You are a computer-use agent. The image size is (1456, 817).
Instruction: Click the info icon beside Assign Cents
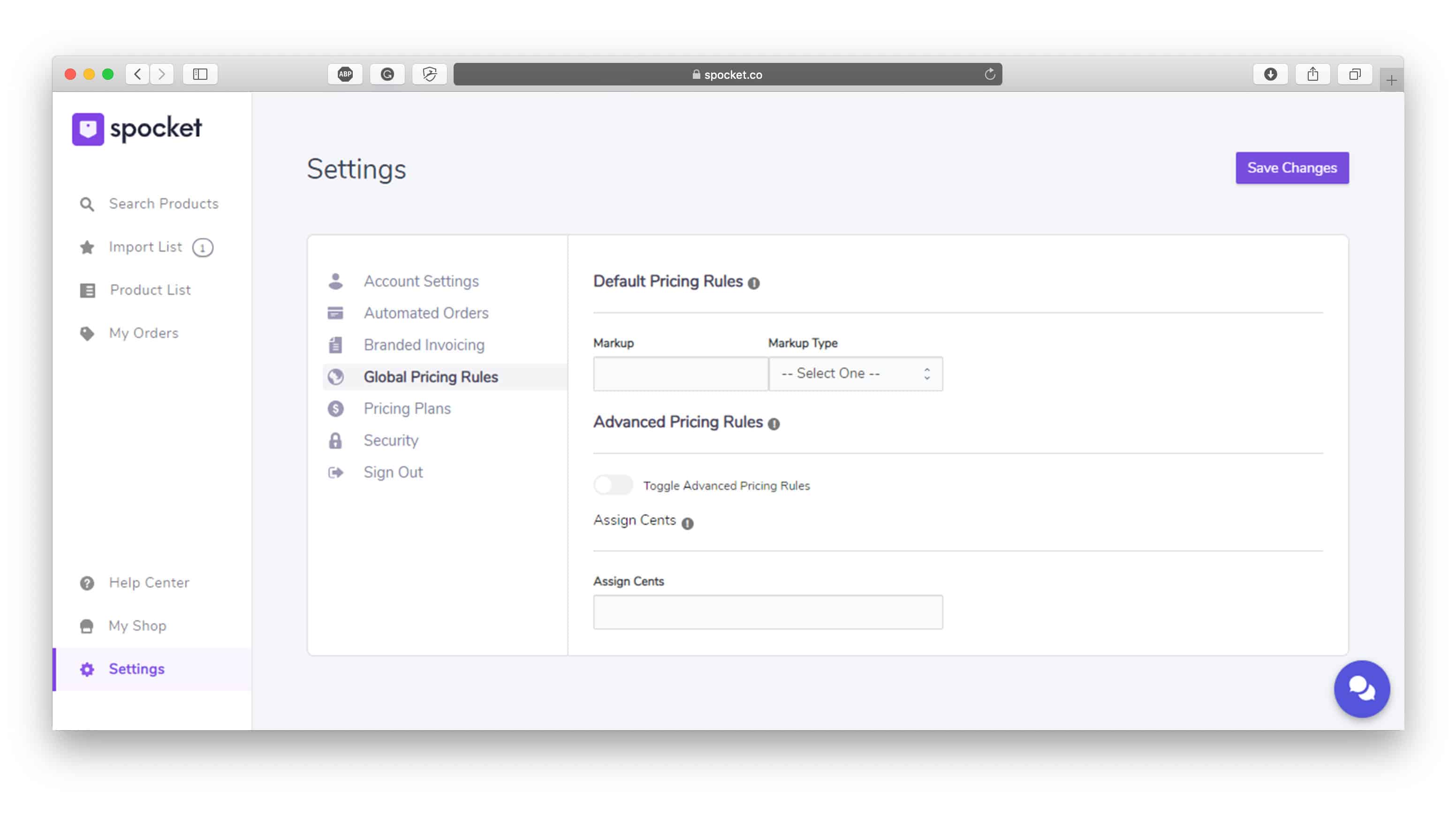[687, 523]
